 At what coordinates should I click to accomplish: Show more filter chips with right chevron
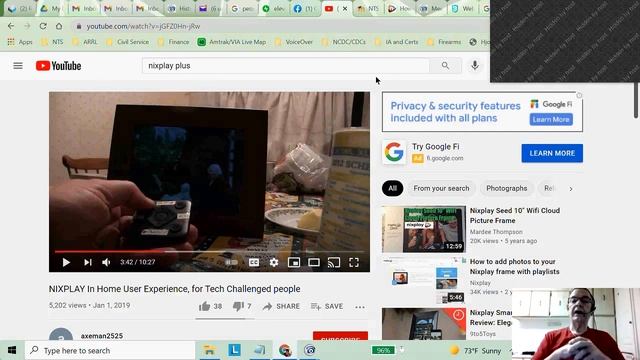[571, 189]
